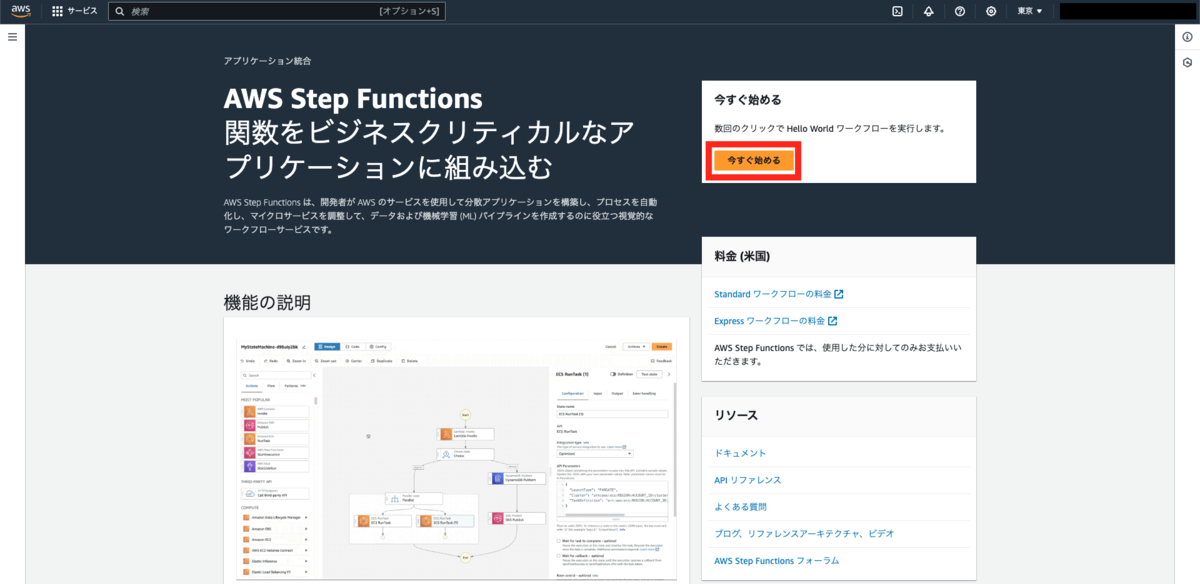Launch CloudShell from the header icon
Viewport: 1200px width, 584px height.
tap(897, 11)
